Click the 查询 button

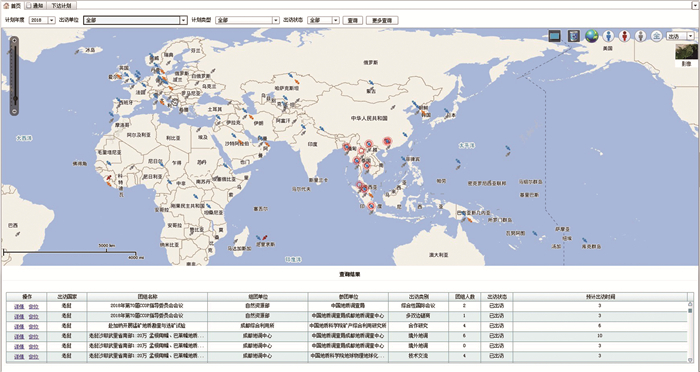[353, 20]
